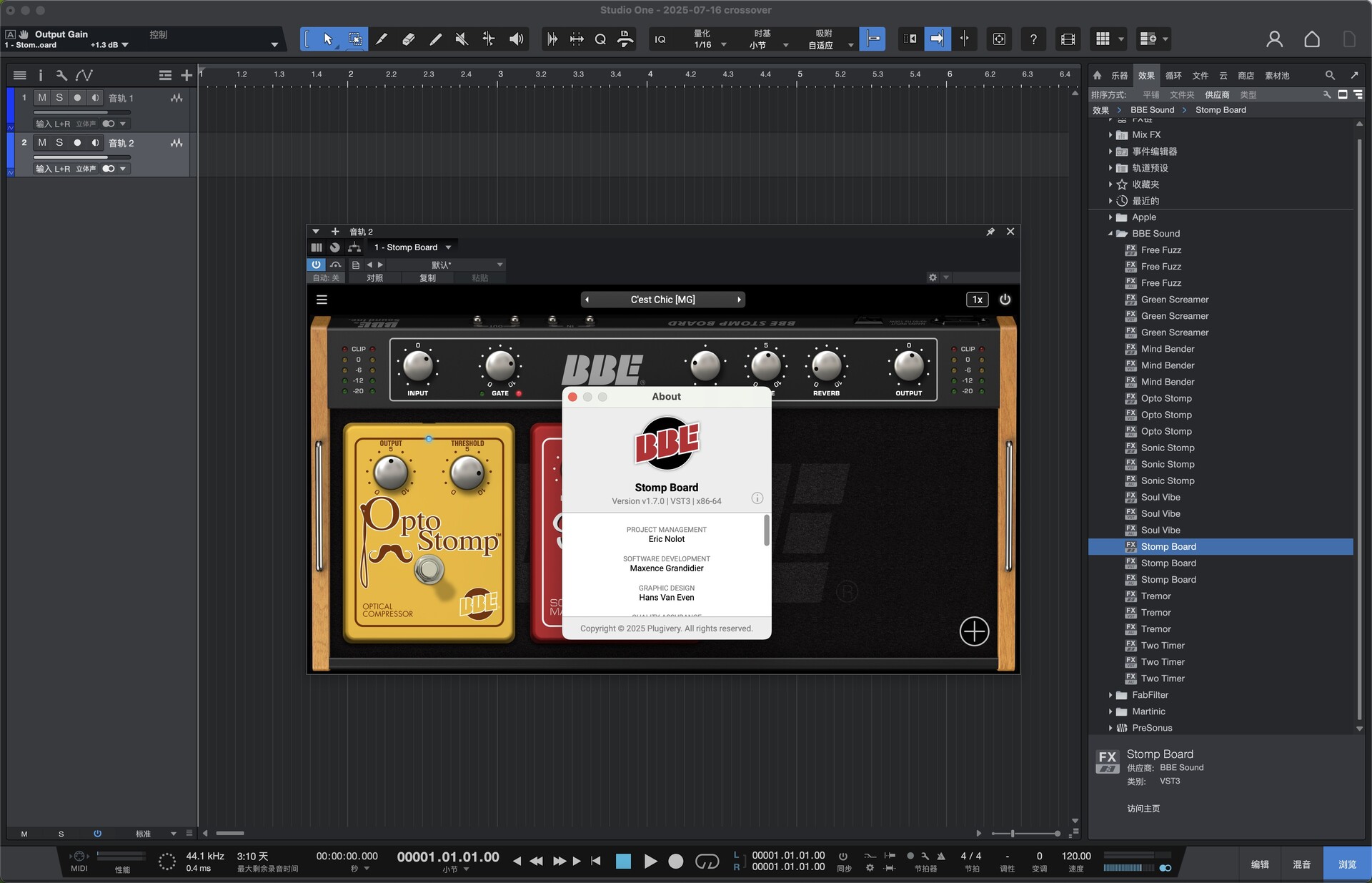The height and width of the screenshot is (883, 1372).
Task: Expand the Martinic folder
Action: point(1110,711)
